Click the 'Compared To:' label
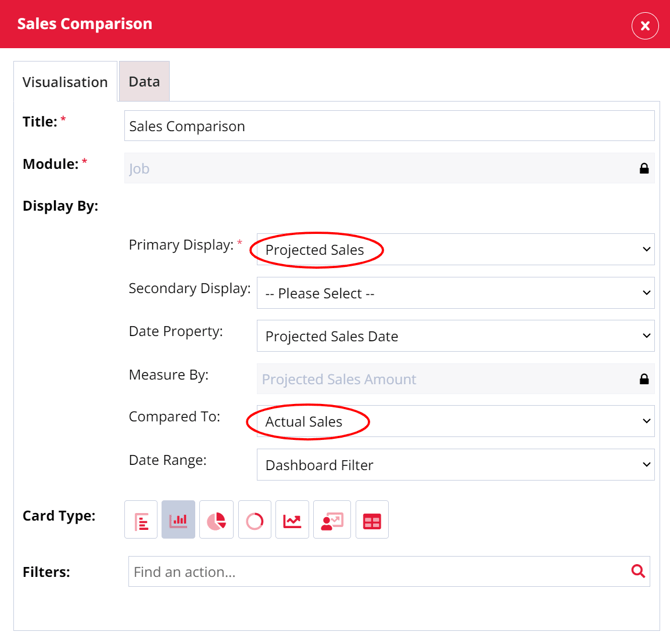The image size is (670, 639). pyautogui.click(x=174, y=416)
